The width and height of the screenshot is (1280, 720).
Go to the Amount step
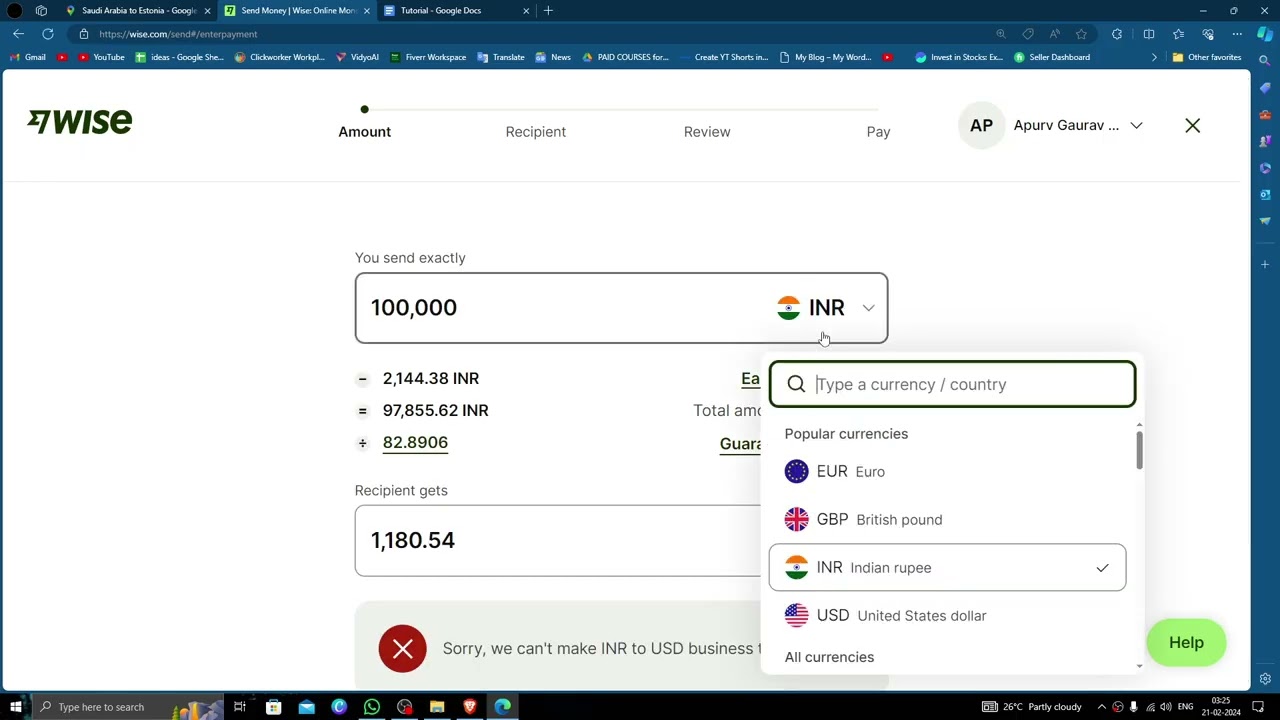pos(364,132)
